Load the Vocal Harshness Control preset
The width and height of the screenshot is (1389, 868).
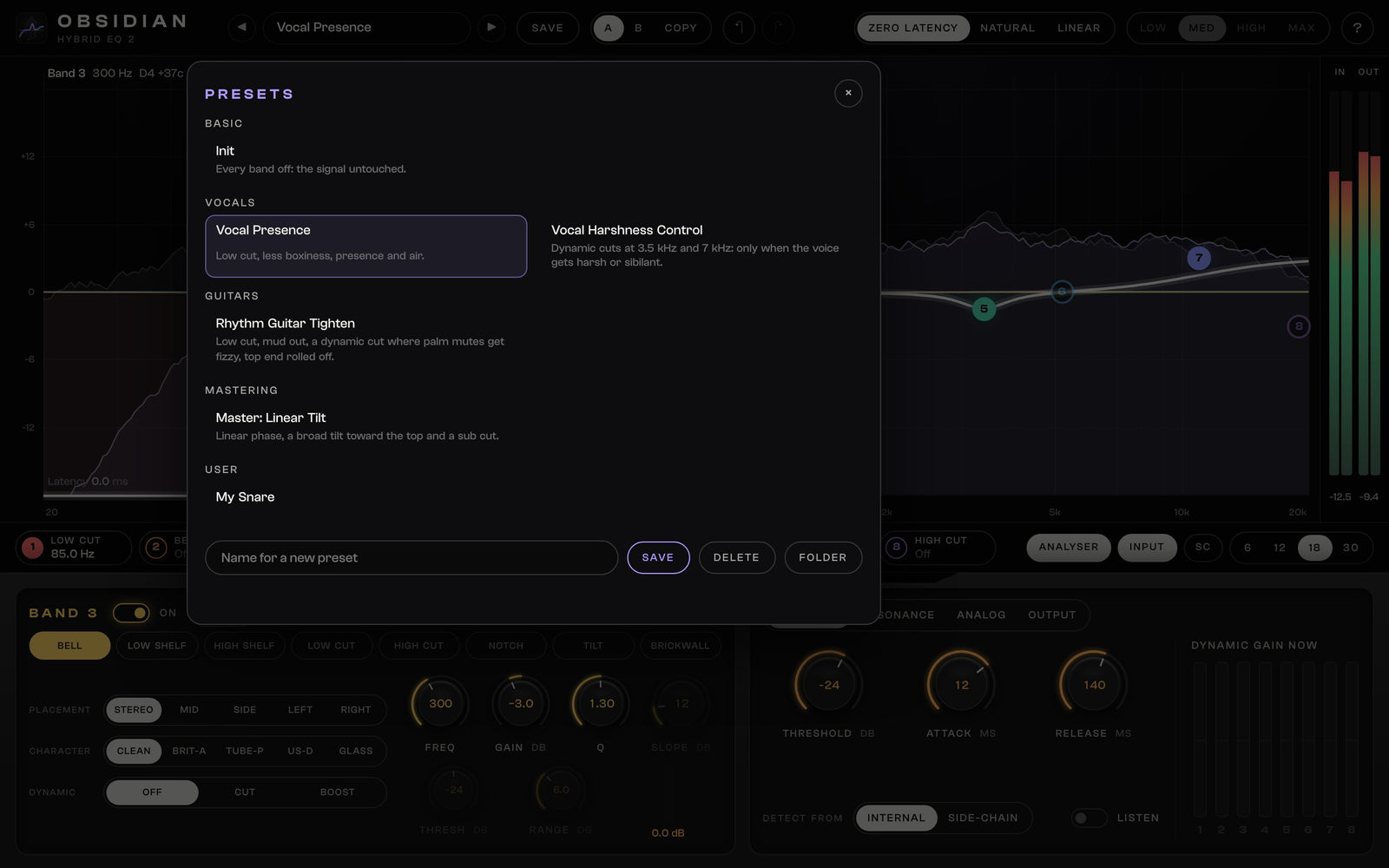click(x=701, y=246)
